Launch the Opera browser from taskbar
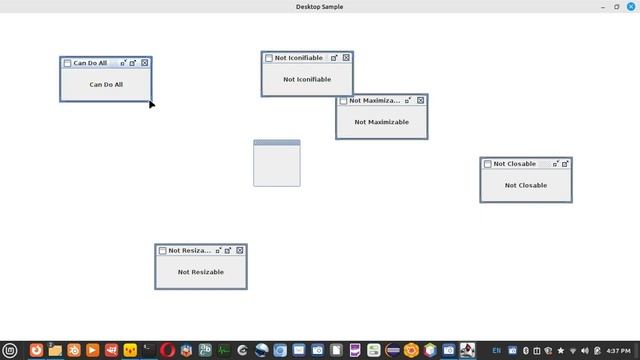Viewport: 640px width, 360px height. (167, 350)
